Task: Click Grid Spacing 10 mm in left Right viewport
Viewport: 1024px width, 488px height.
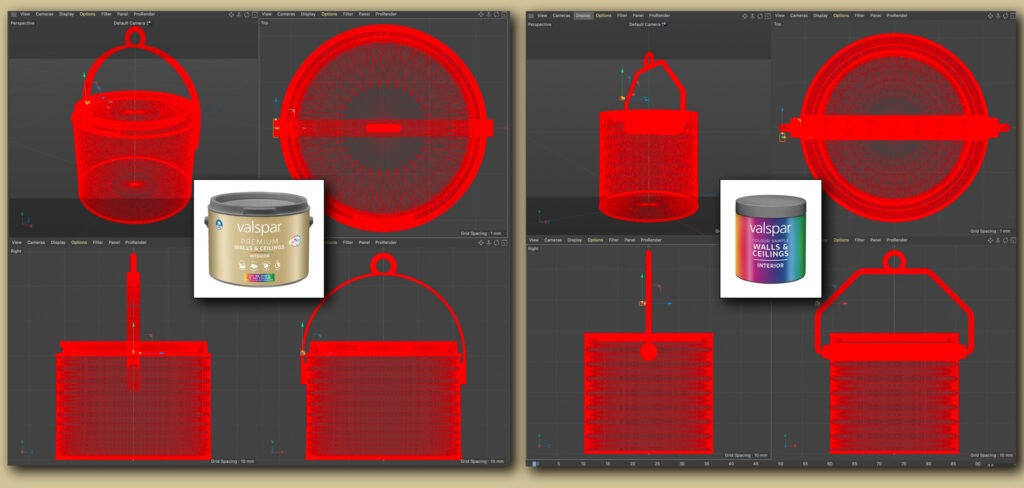Action: [232, 461]
